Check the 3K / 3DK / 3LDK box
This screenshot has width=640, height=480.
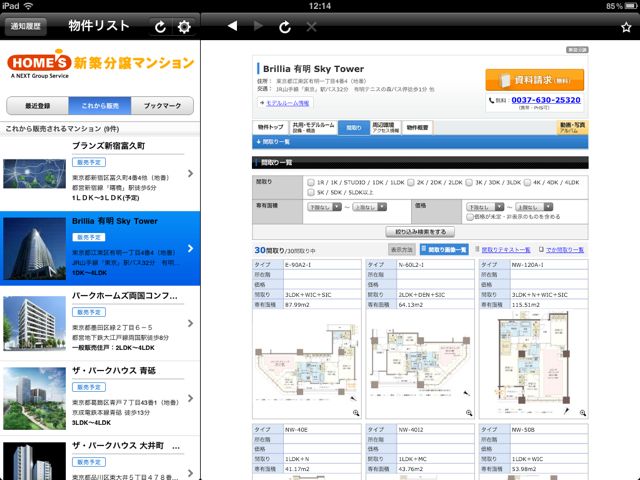(469, 182)
